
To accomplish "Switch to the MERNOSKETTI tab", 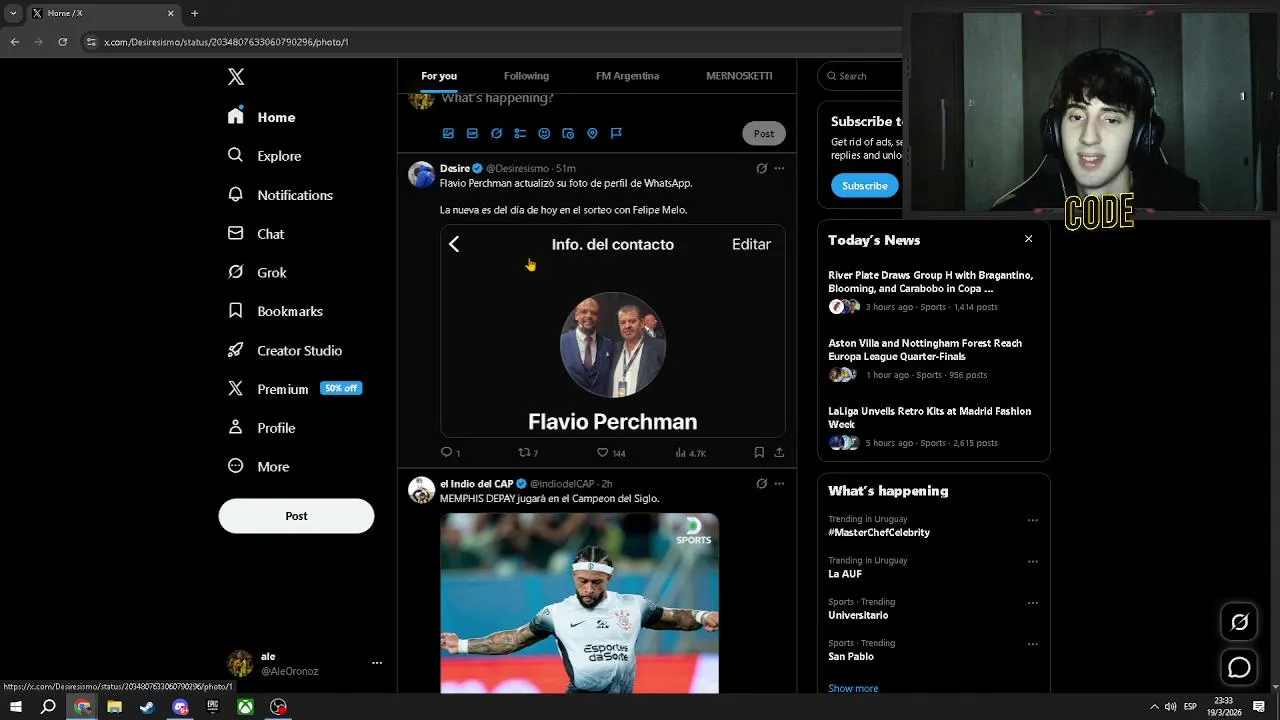I will (x=739, y=76).
